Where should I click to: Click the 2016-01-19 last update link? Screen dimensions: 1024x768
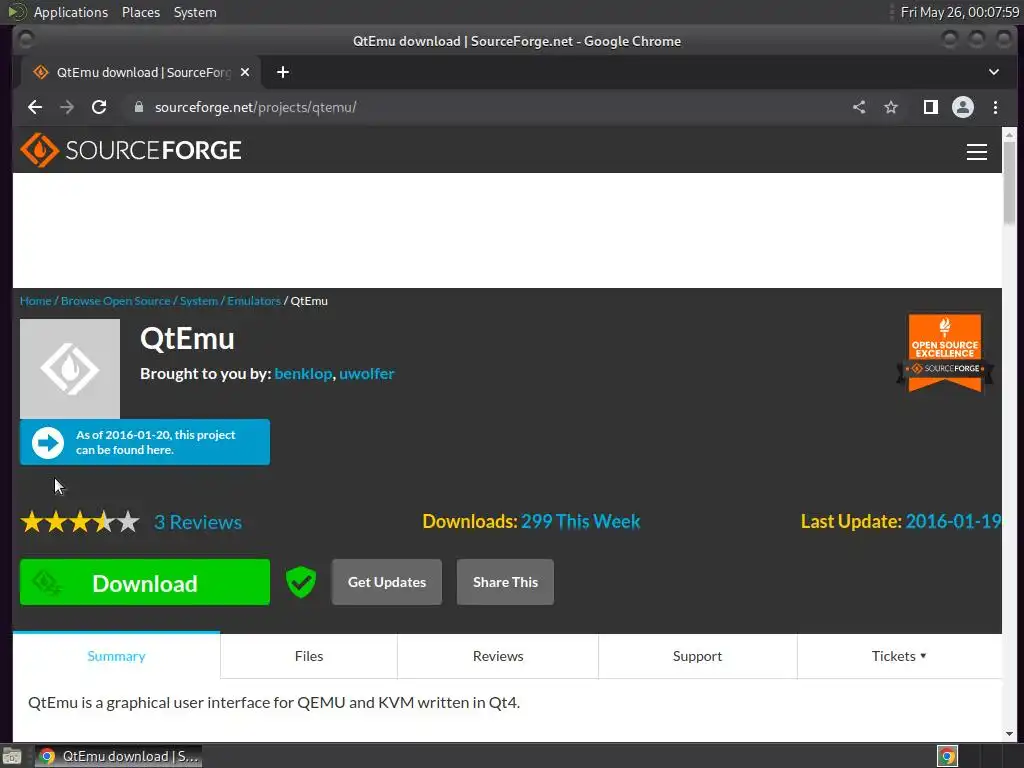[x=953, y=521]
